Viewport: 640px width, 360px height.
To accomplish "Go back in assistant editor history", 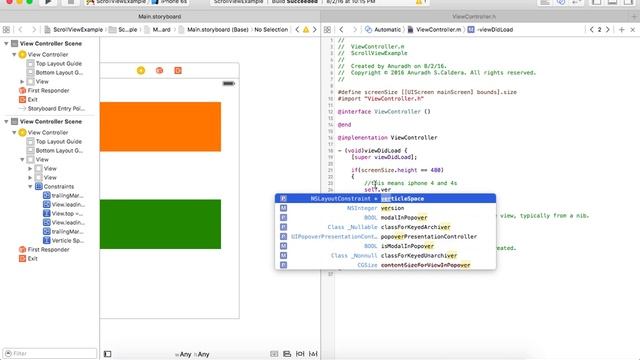I will (341, 30).
